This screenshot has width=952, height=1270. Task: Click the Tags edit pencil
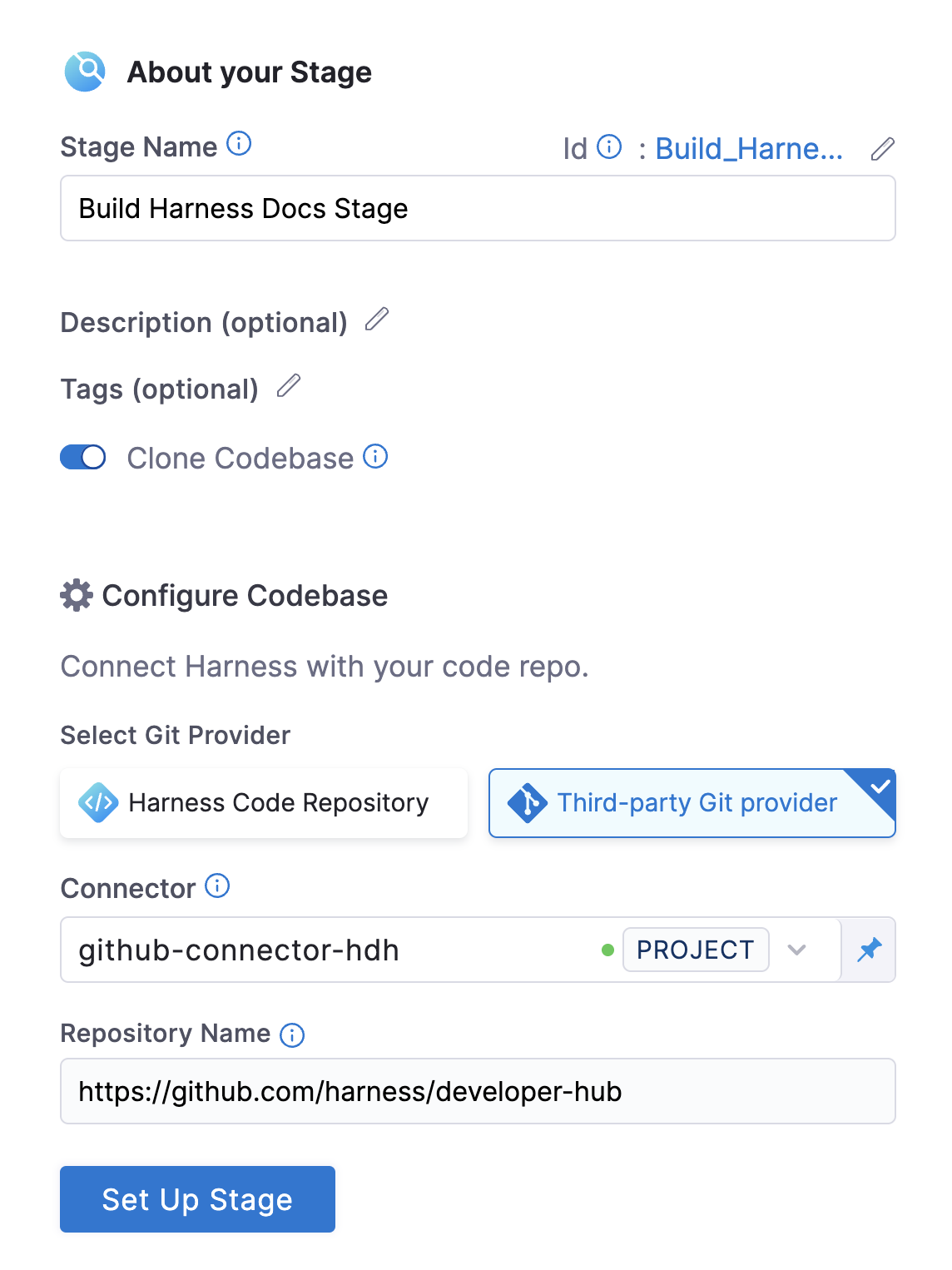(x=288, y=386)
